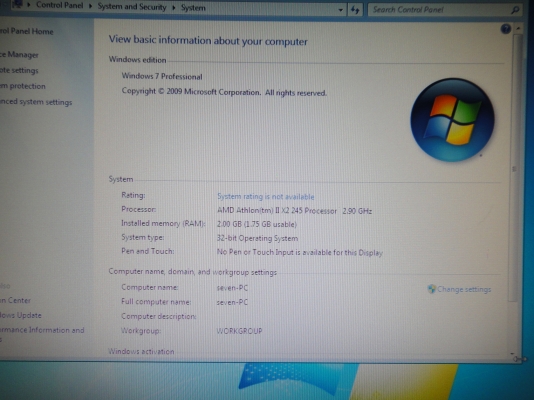This screenshot has height=400, width=534.
Task: Open System protection link
Action: (x=23, y=86)
